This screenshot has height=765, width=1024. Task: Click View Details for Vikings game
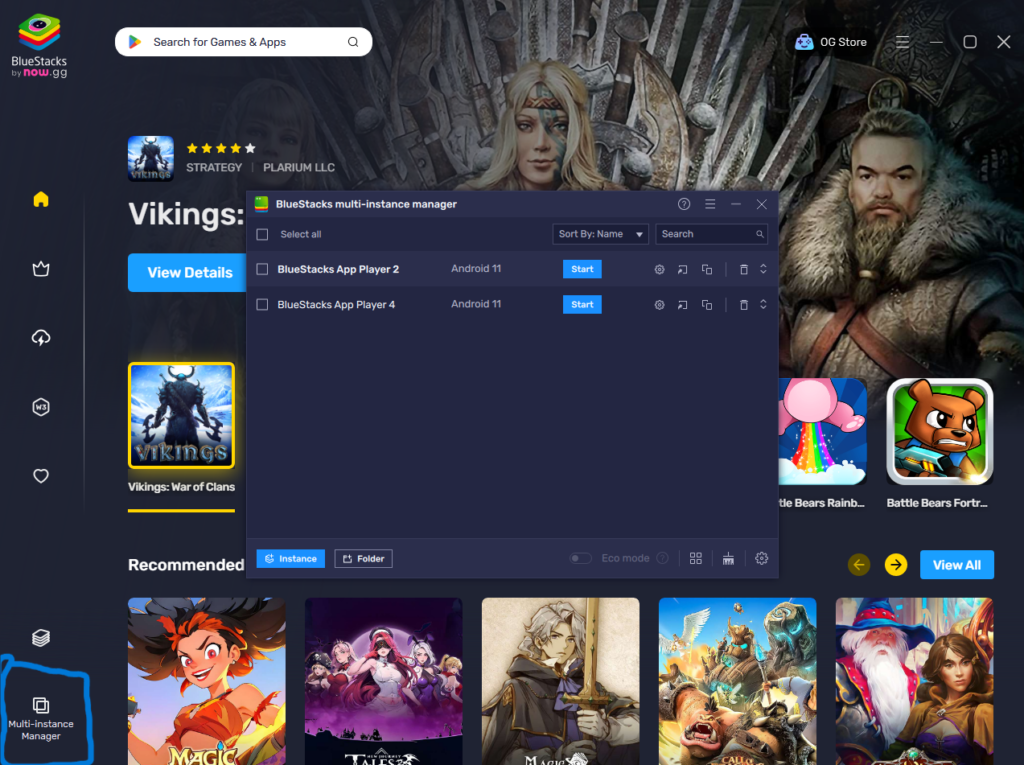click(188, 272)
